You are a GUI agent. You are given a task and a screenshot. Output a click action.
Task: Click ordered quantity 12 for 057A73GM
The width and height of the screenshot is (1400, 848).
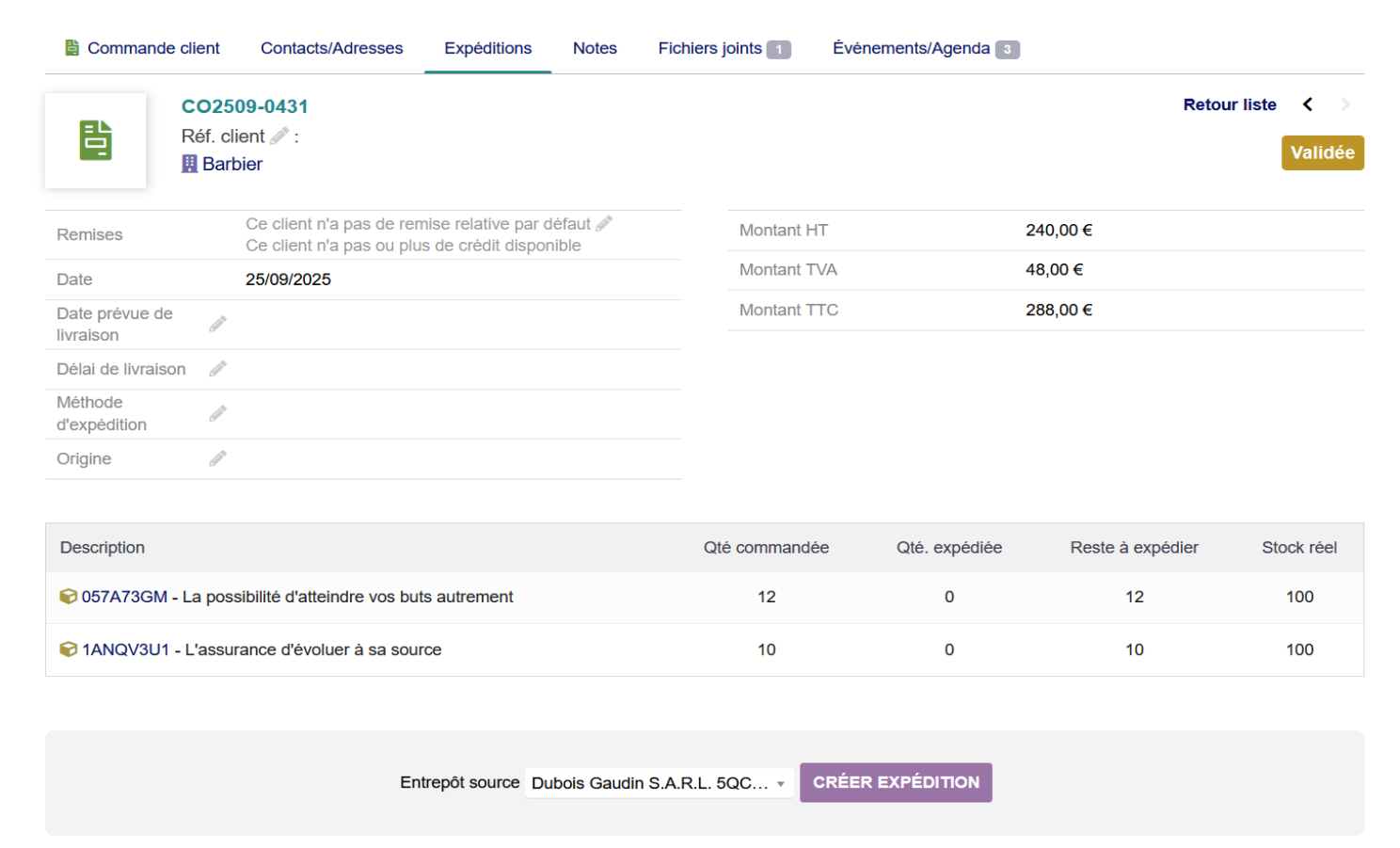(767, 597)
